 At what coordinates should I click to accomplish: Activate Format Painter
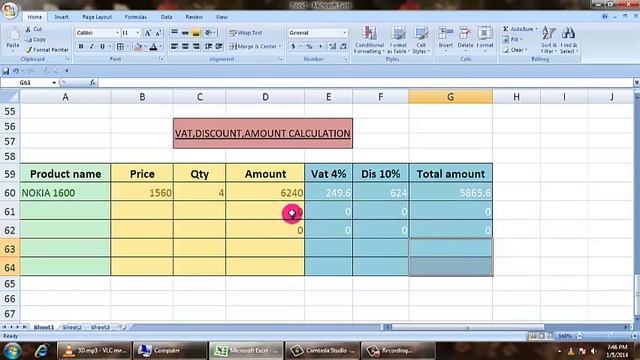click(x=47, y=50)
